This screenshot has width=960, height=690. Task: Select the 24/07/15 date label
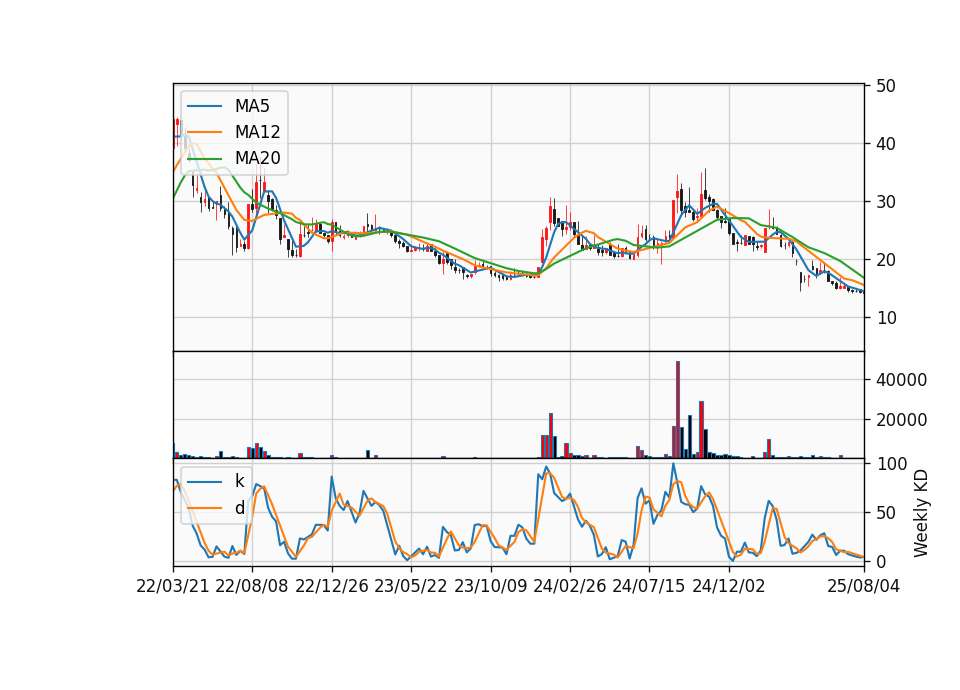click(649, 586)
